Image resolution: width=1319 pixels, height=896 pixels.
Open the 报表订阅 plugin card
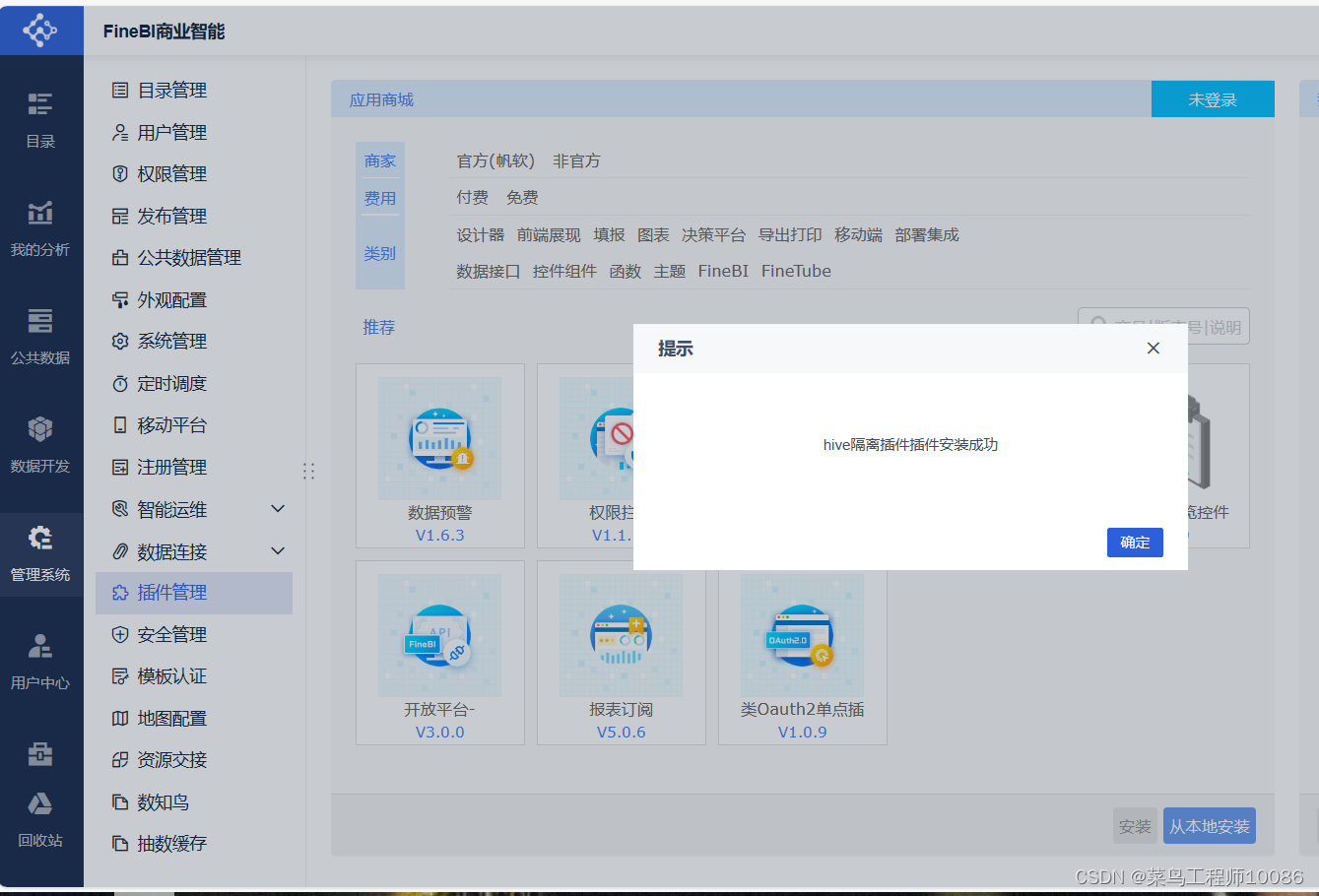pos(622,653)
